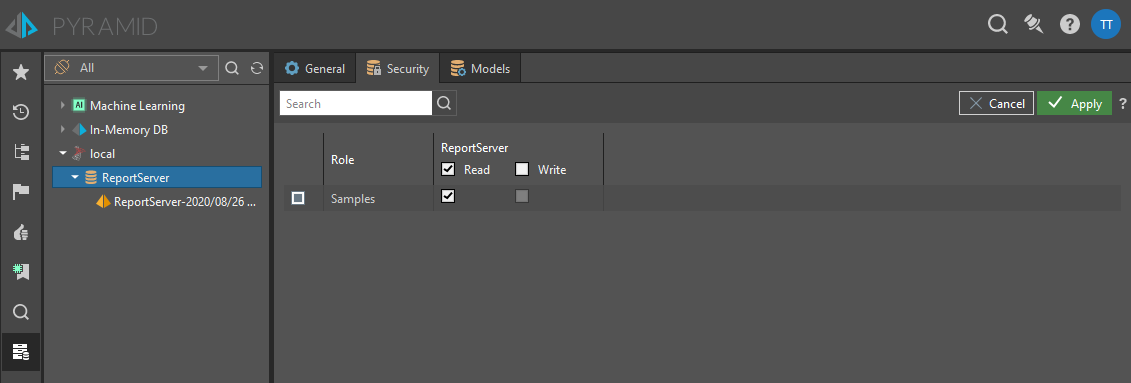1131x383 pixels.
Task: Open the TT user profile avatar
Action: (x=1106, y=25)
